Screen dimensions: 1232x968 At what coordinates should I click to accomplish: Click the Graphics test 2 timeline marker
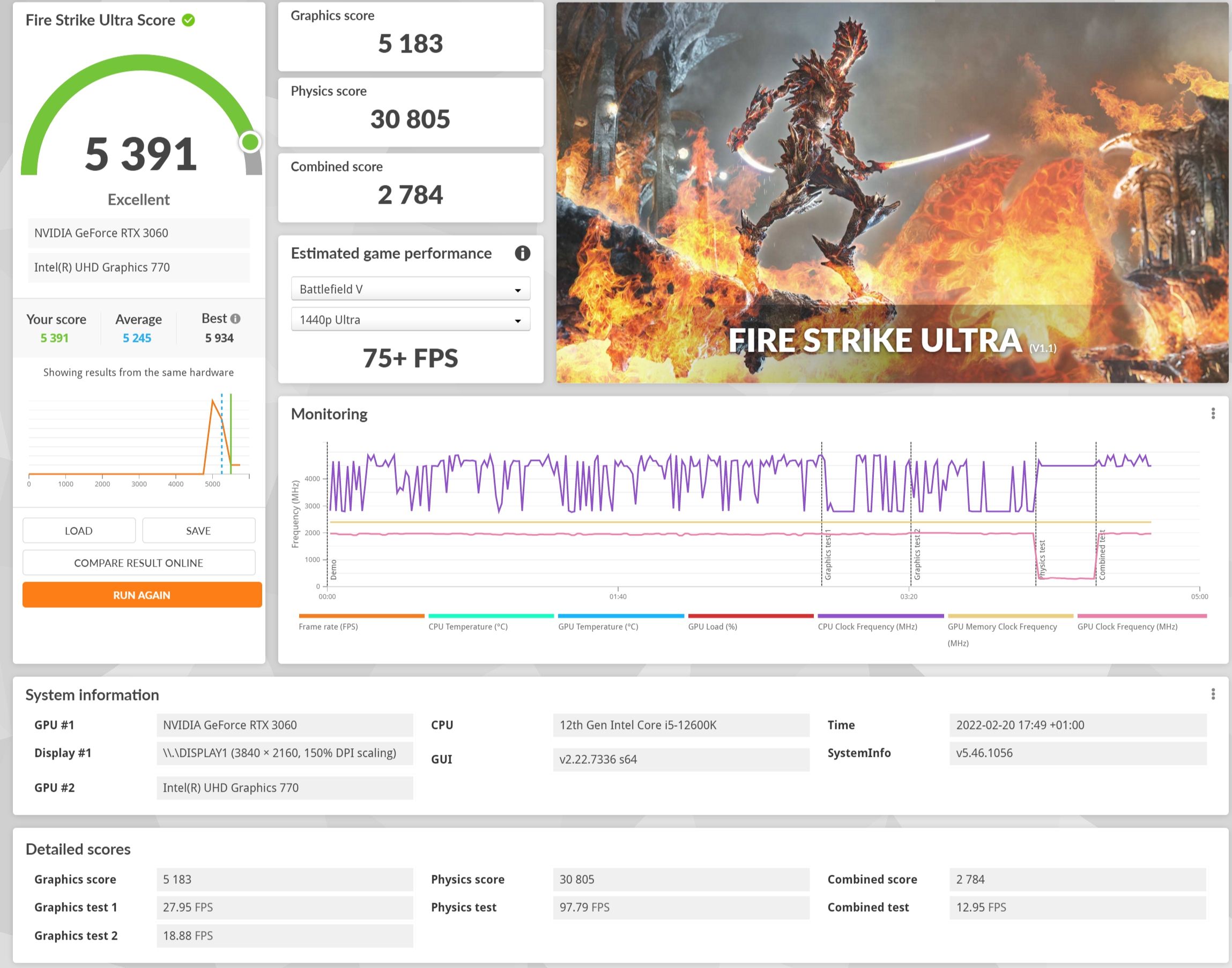pos(917,554)
